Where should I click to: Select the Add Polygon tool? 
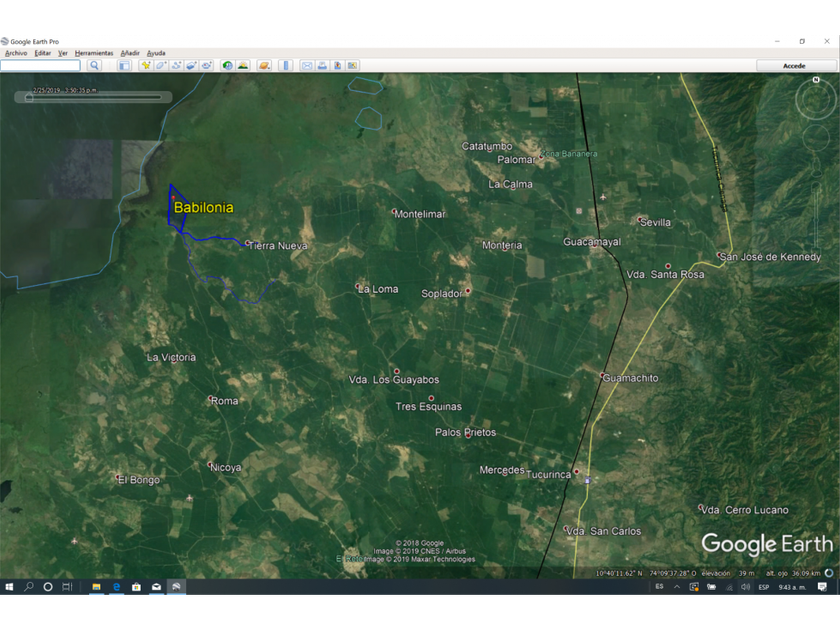click(x=161, y=65)
